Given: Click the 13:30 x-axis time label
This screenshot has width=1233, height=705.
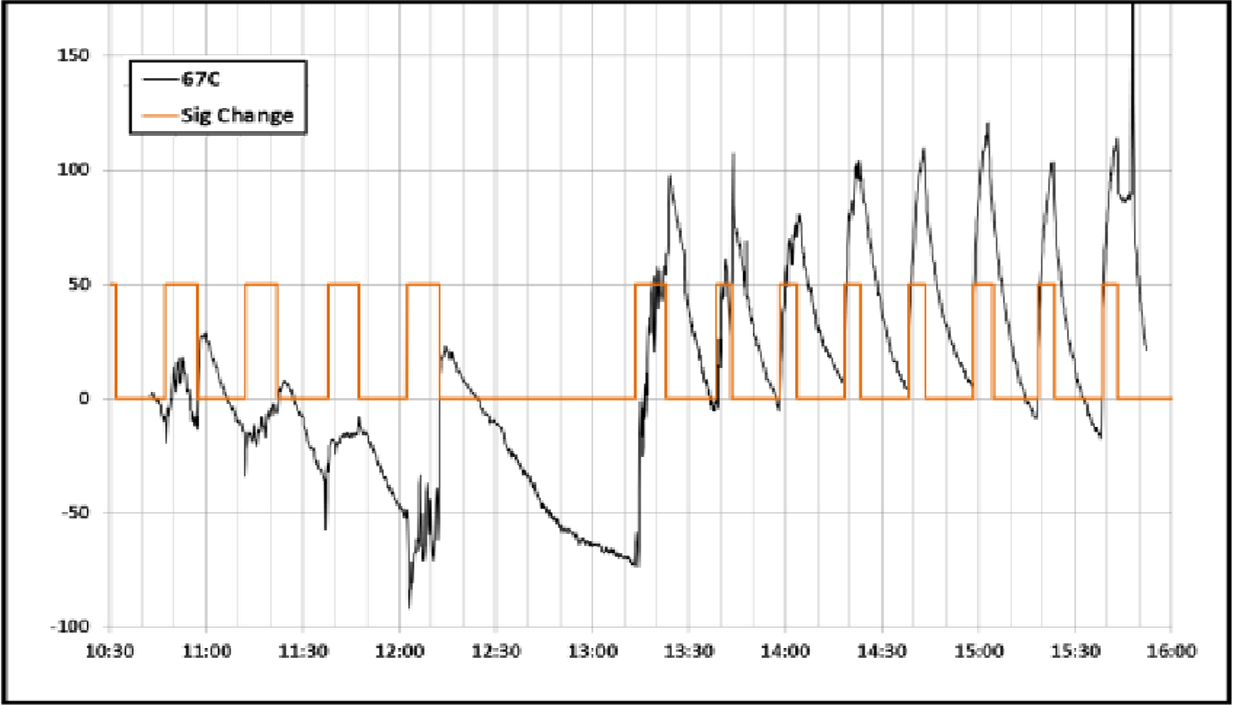Looking at the screenshot, I should point(689,651).
